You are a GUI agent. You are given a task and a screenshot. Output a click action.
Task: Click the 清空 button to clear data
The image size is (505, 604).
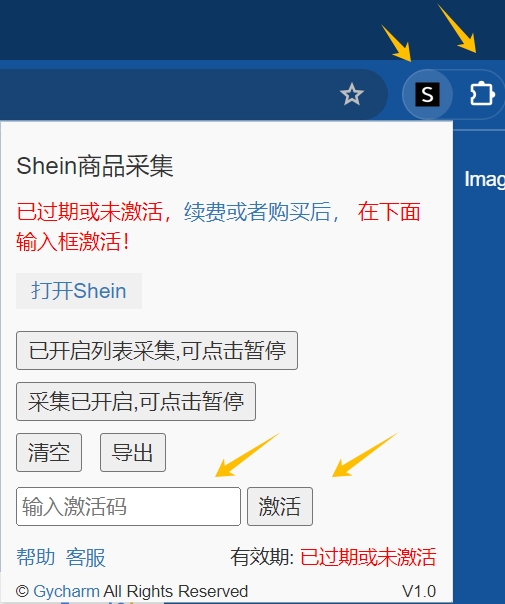[x=49, y=452]
